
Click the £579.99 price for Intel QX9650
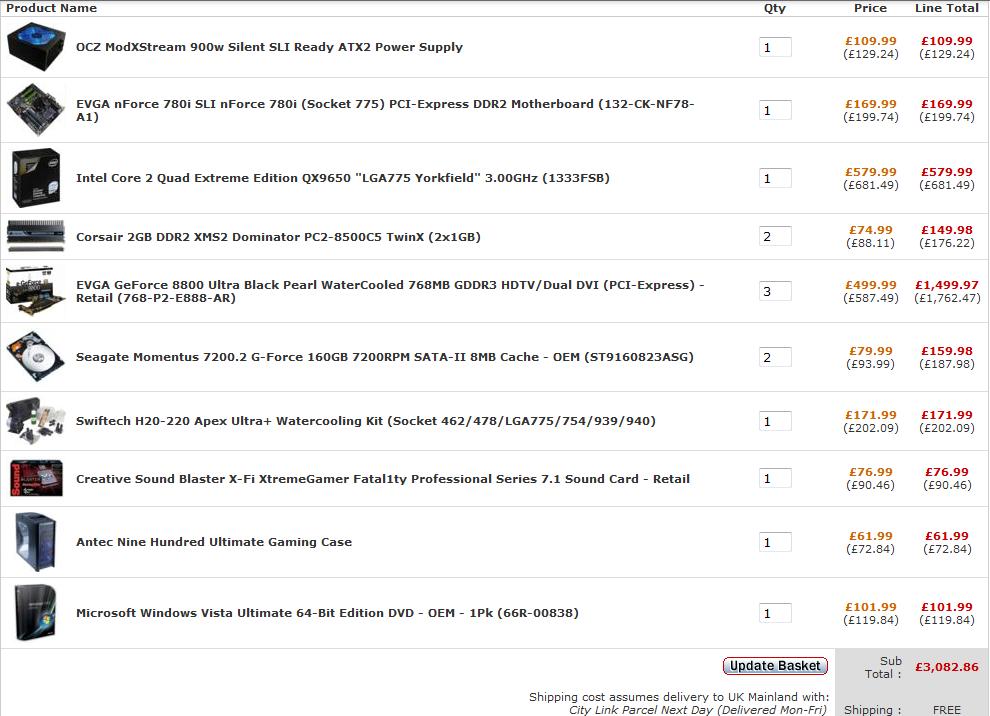pyautogui.click(x=871, y=172)
